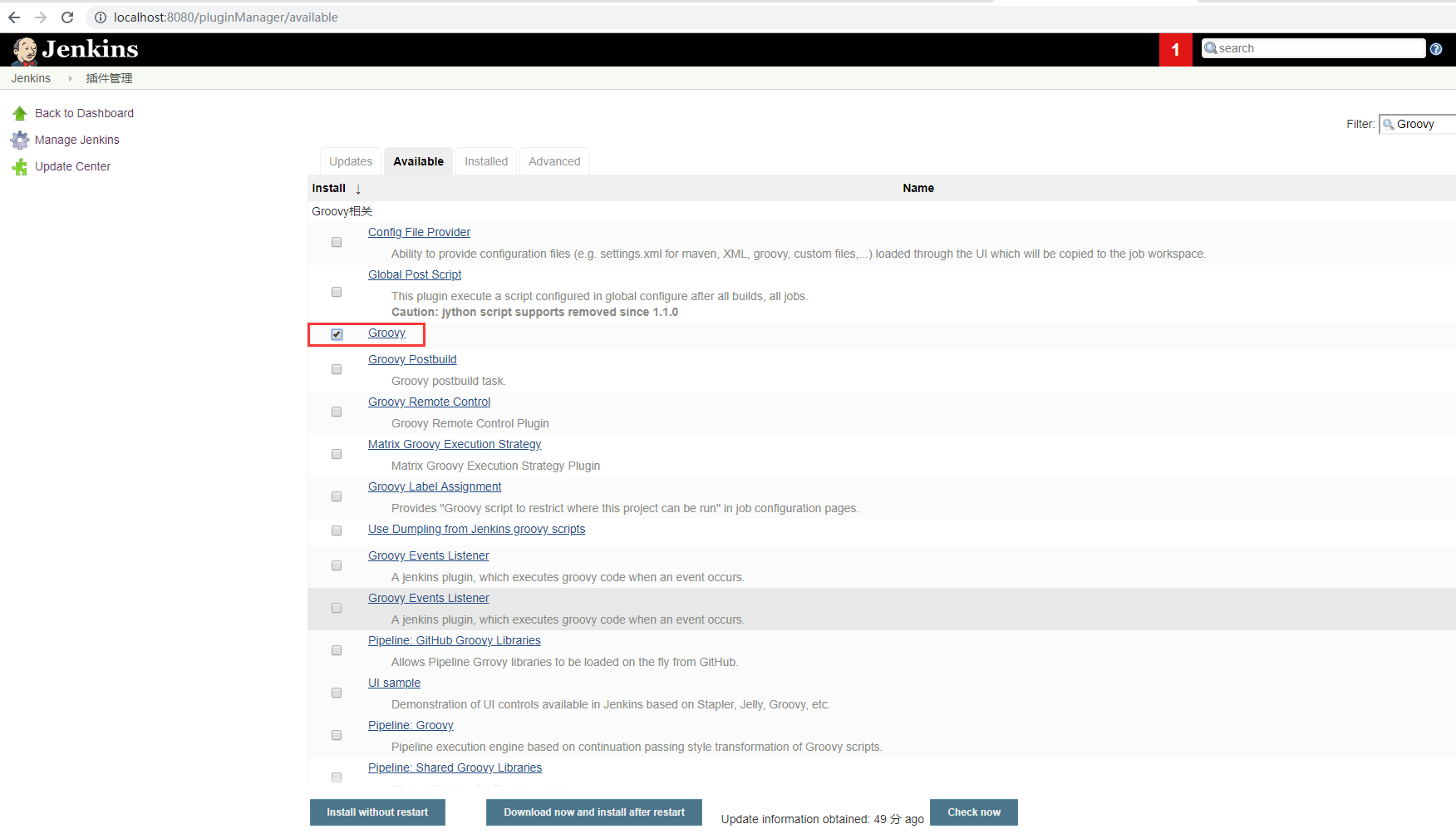Open the Groovy Postbuild link
This screenshot has height=834, width=1456.
tap(412, 359)
